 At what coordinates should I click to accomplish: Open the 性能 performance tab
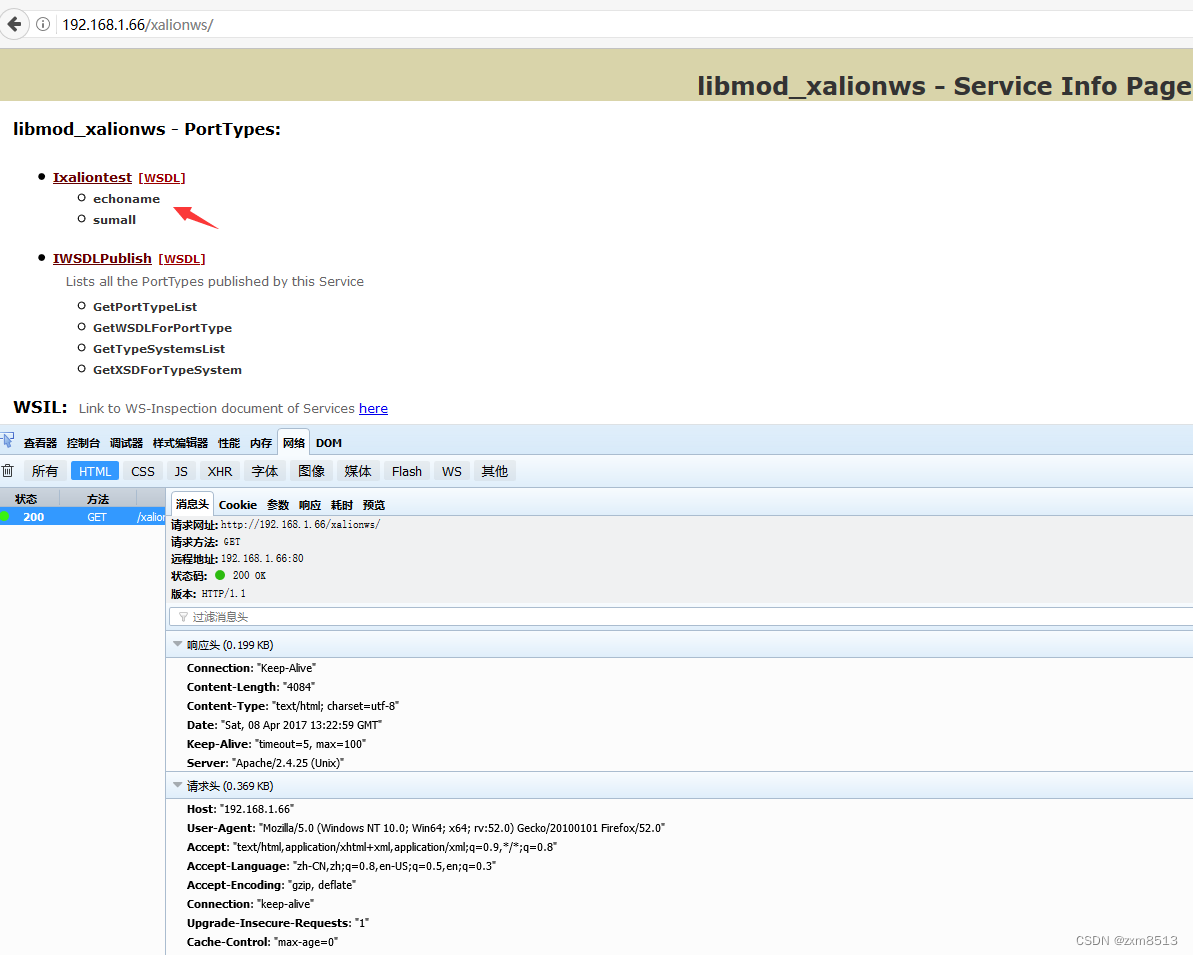pyautogui.click(x=229, y=443)
